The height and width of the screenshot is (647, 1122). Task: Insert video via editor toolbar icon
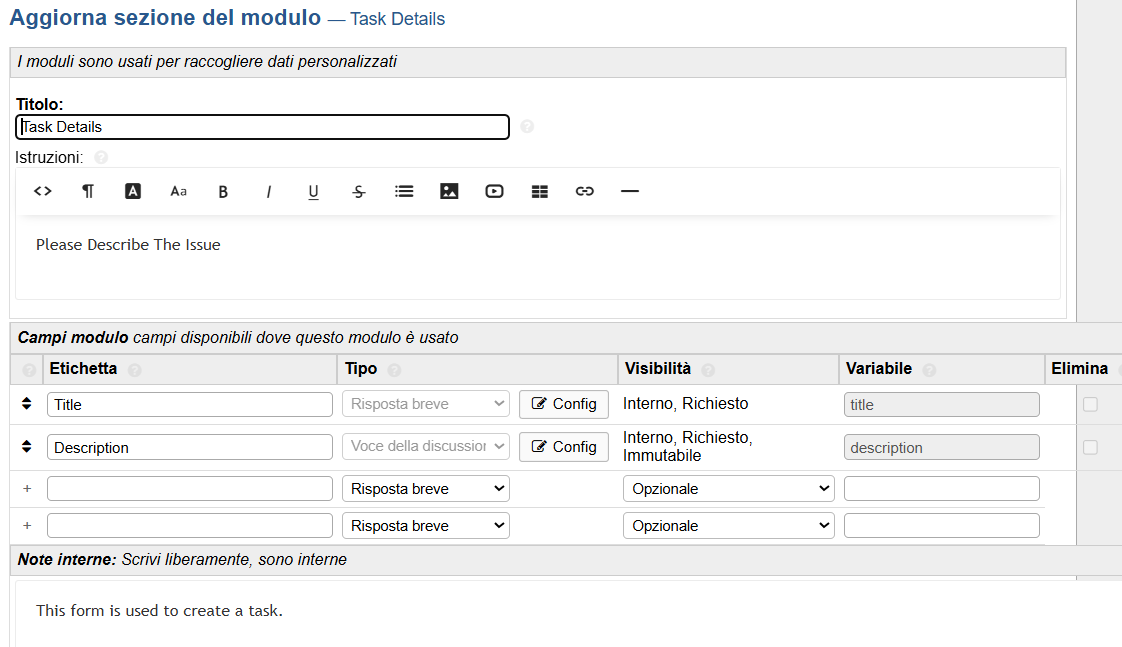click(x=494, y=191)
